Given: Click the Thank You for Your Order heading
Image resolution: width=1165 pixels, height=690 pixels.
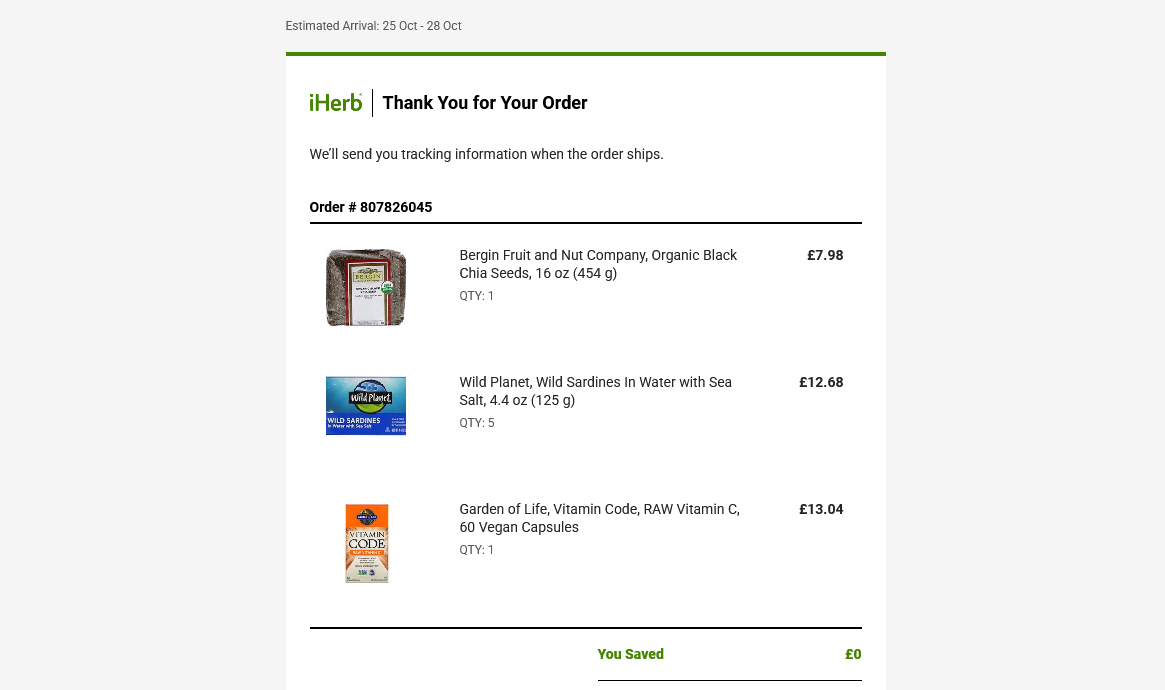Looking at the screenshot, I should (484, 102).
